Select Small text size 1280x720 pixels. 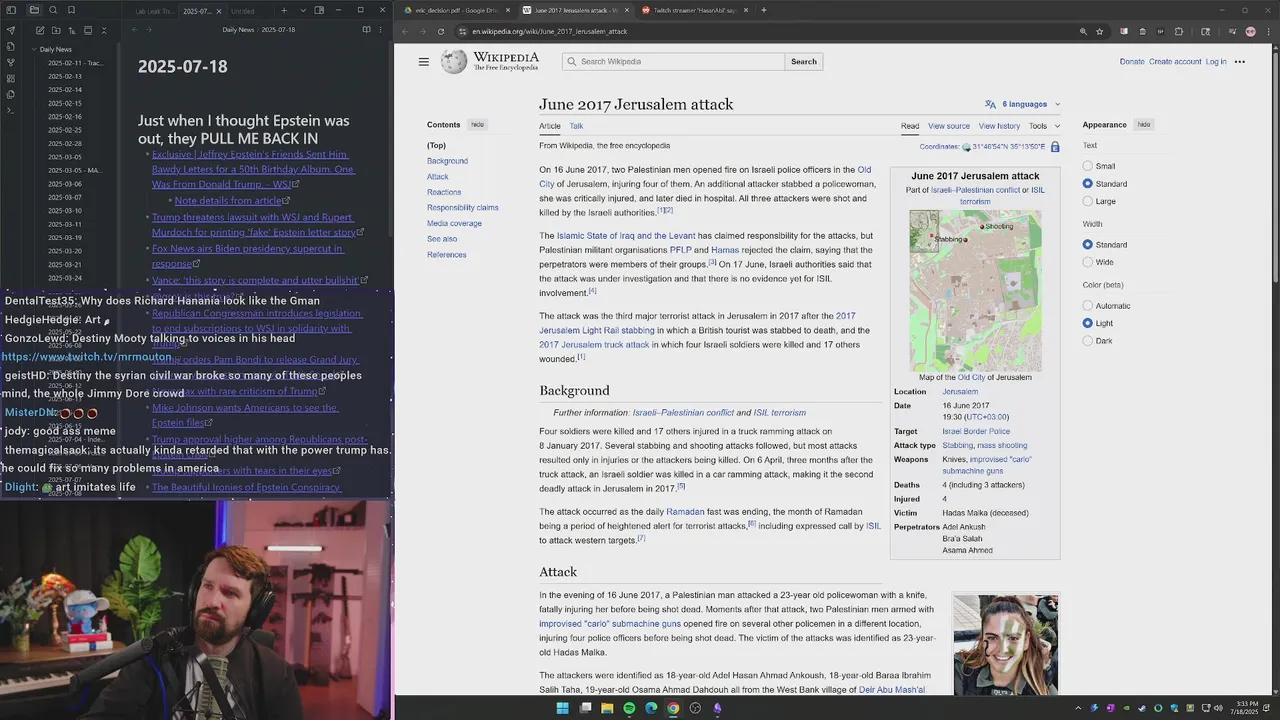(1087, 166)
